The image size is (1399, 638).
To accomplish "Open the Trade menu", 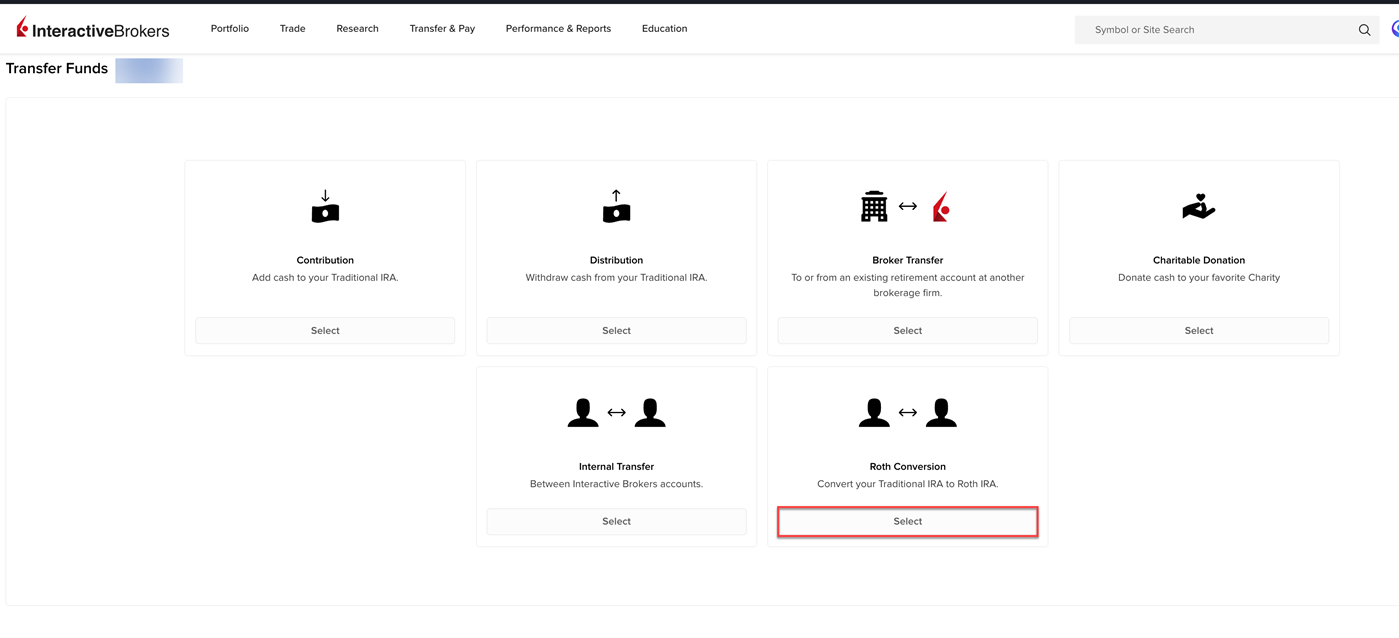I will click(293, 29).
